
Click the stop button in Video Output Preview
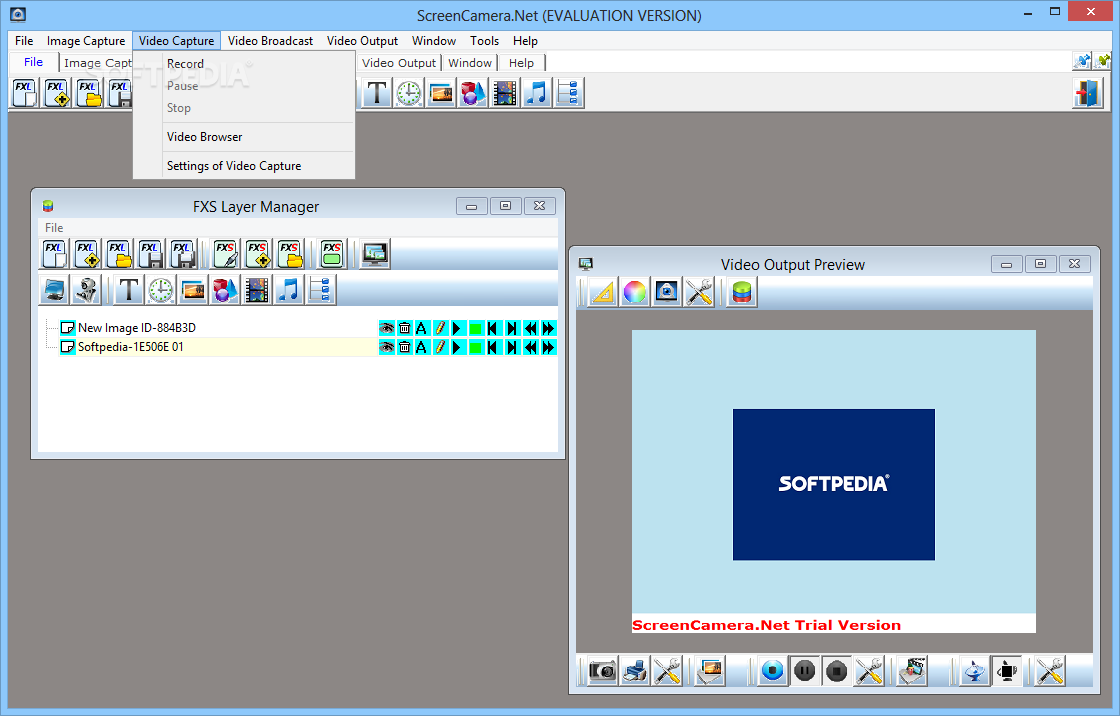point(836,671)
